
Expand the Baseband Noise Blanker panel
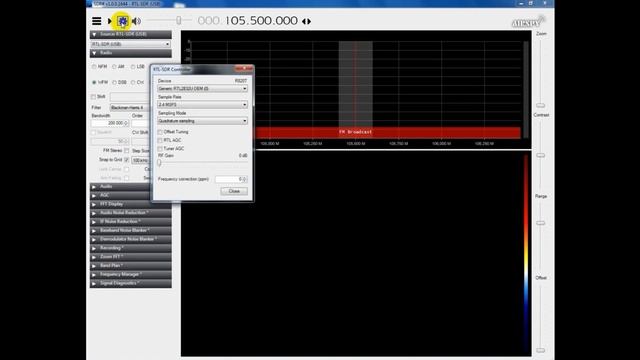[x=131, y=231]
